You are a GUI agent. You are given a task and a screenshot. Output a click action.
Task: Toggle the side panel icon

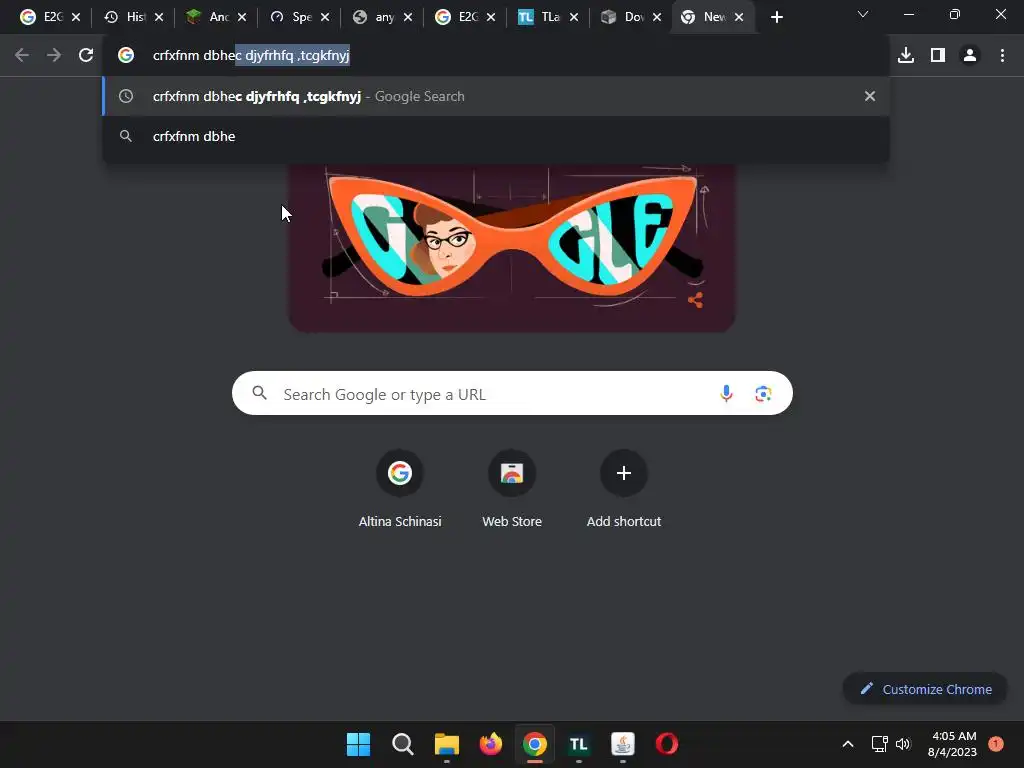[938, 56]
